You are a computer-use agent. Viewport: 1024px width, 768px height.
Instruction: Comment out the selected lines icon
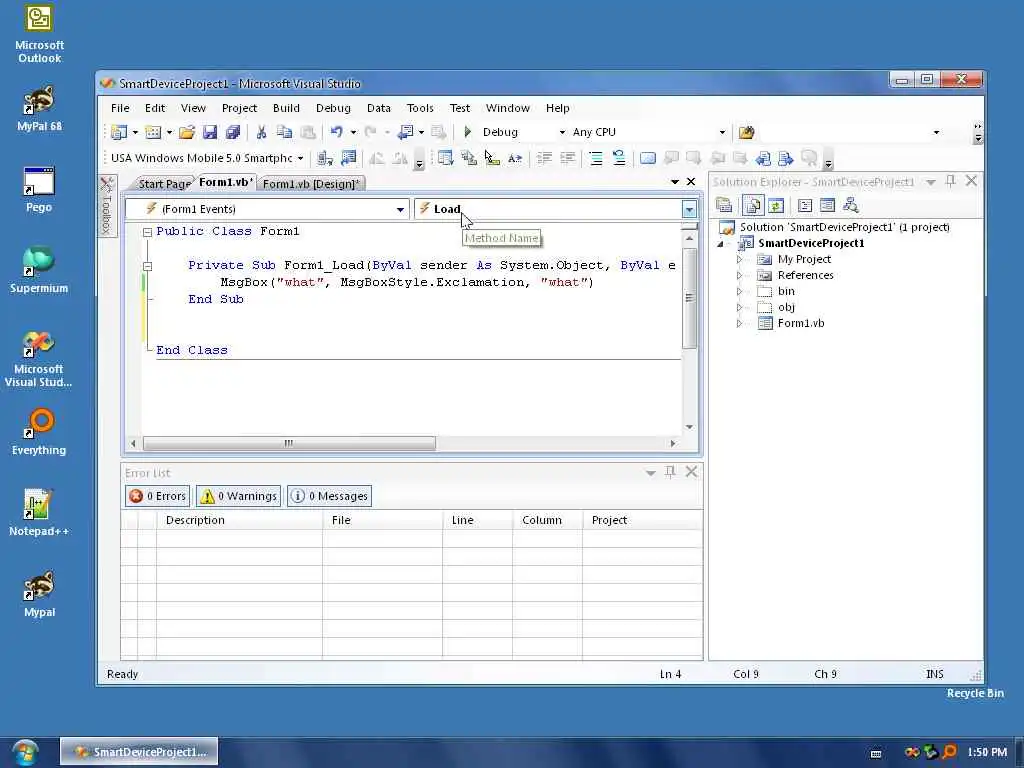(x=596, y=158)
